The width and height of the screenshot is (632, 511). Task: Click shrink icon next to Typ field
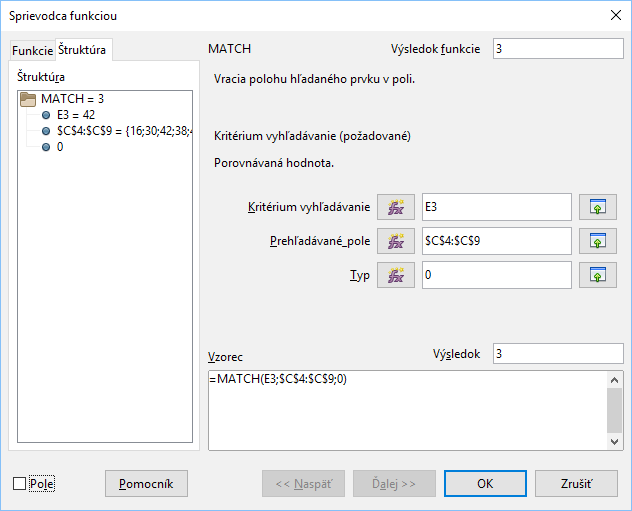pos(598,275)
